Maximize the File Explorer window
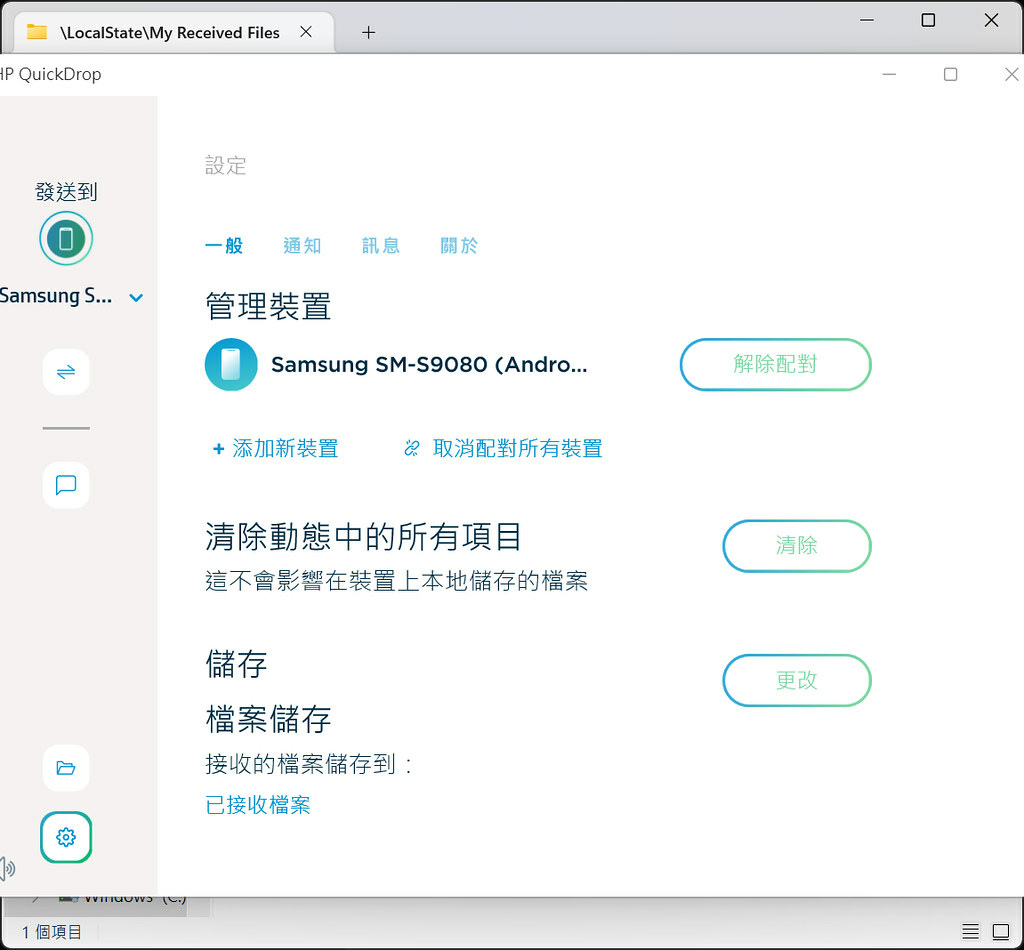Image resolution: width=1024 pixels, height=950 pixels. tap(928, 20)
